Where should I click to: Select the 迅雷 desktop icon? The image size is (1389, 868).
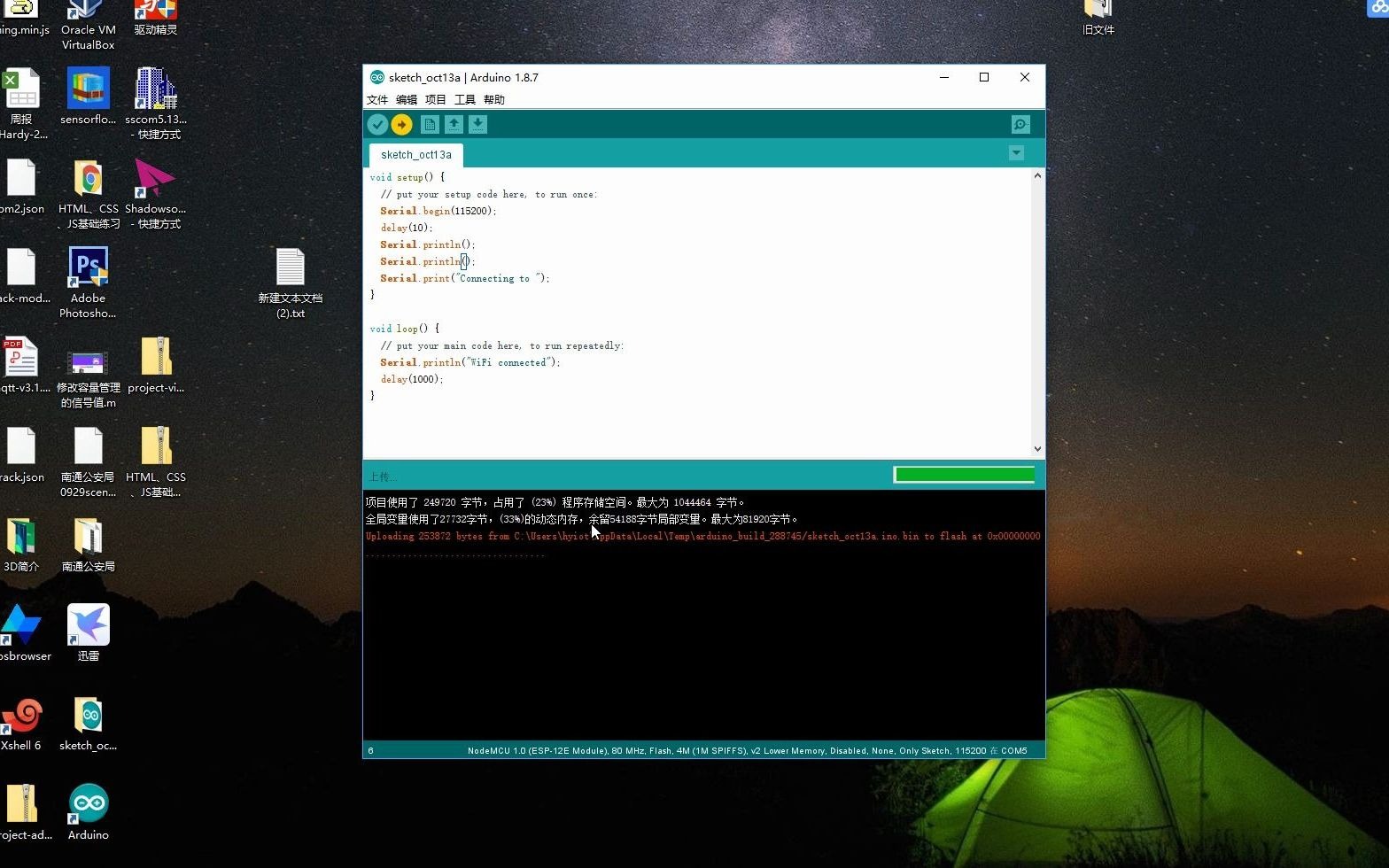coord(88,632)
